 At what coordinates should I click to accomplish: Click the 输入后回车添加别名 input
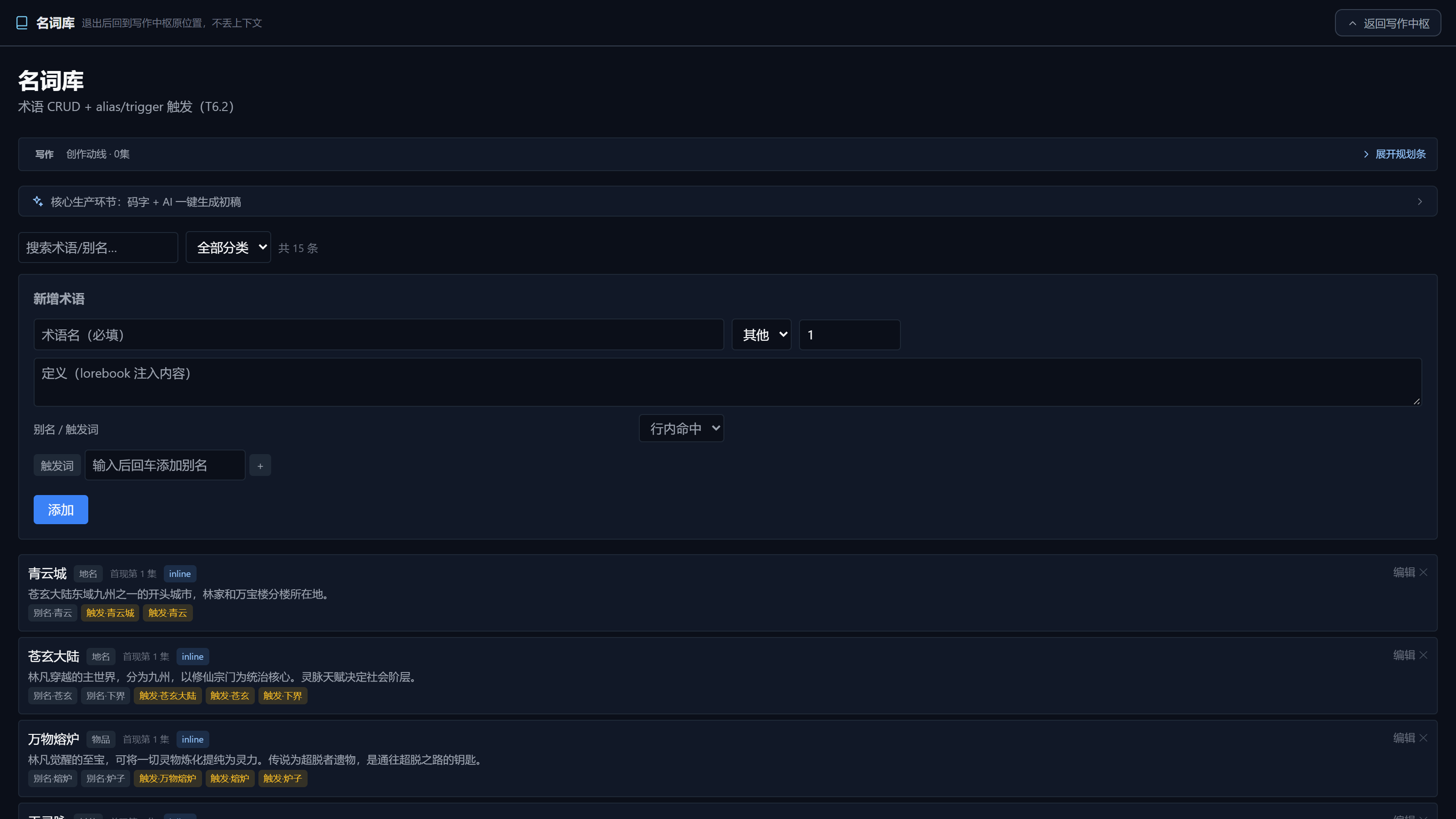coord(165,465)
